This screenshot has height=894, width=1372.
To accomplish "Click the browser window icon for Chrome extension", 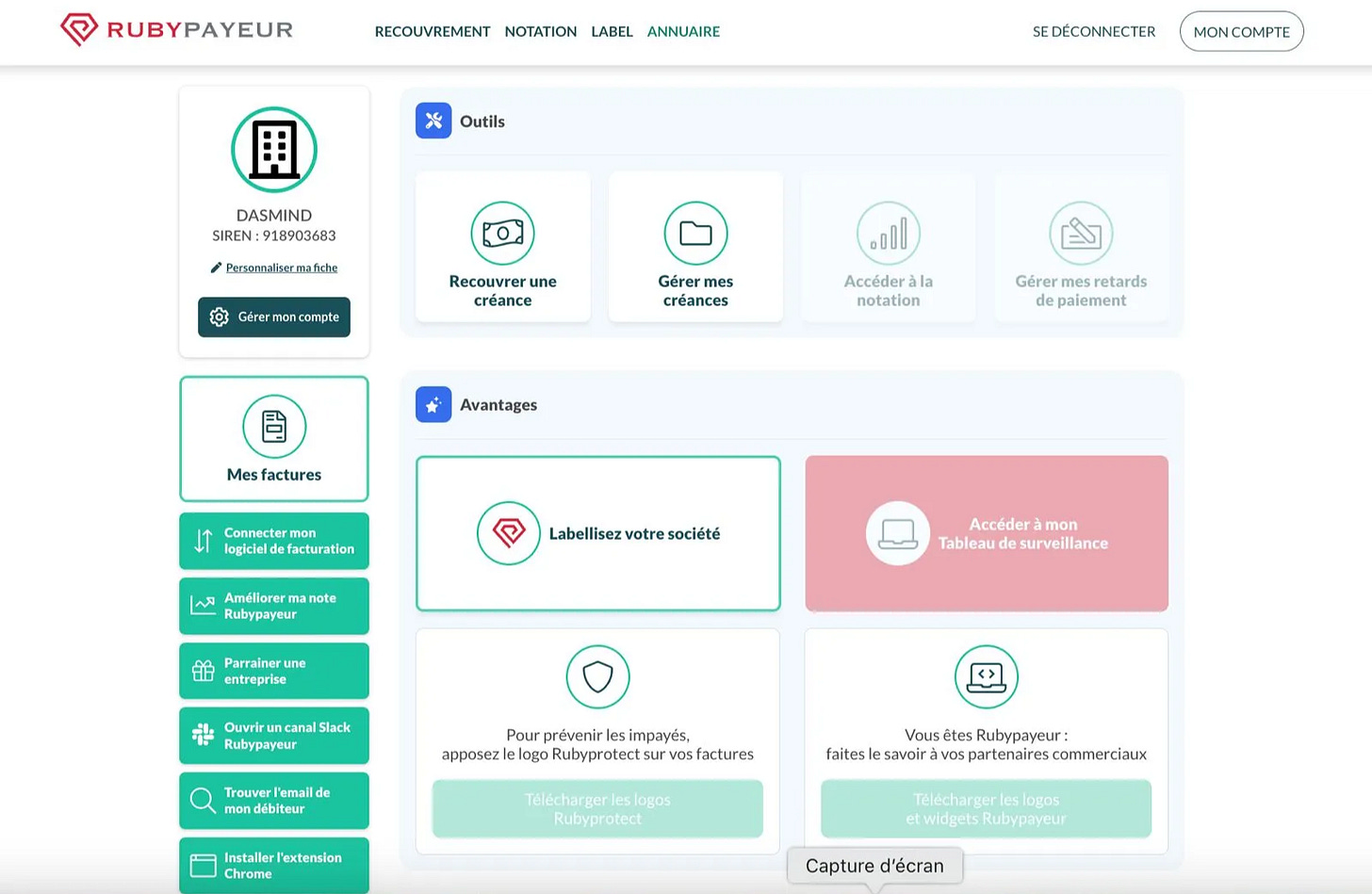I will (204, 866).
